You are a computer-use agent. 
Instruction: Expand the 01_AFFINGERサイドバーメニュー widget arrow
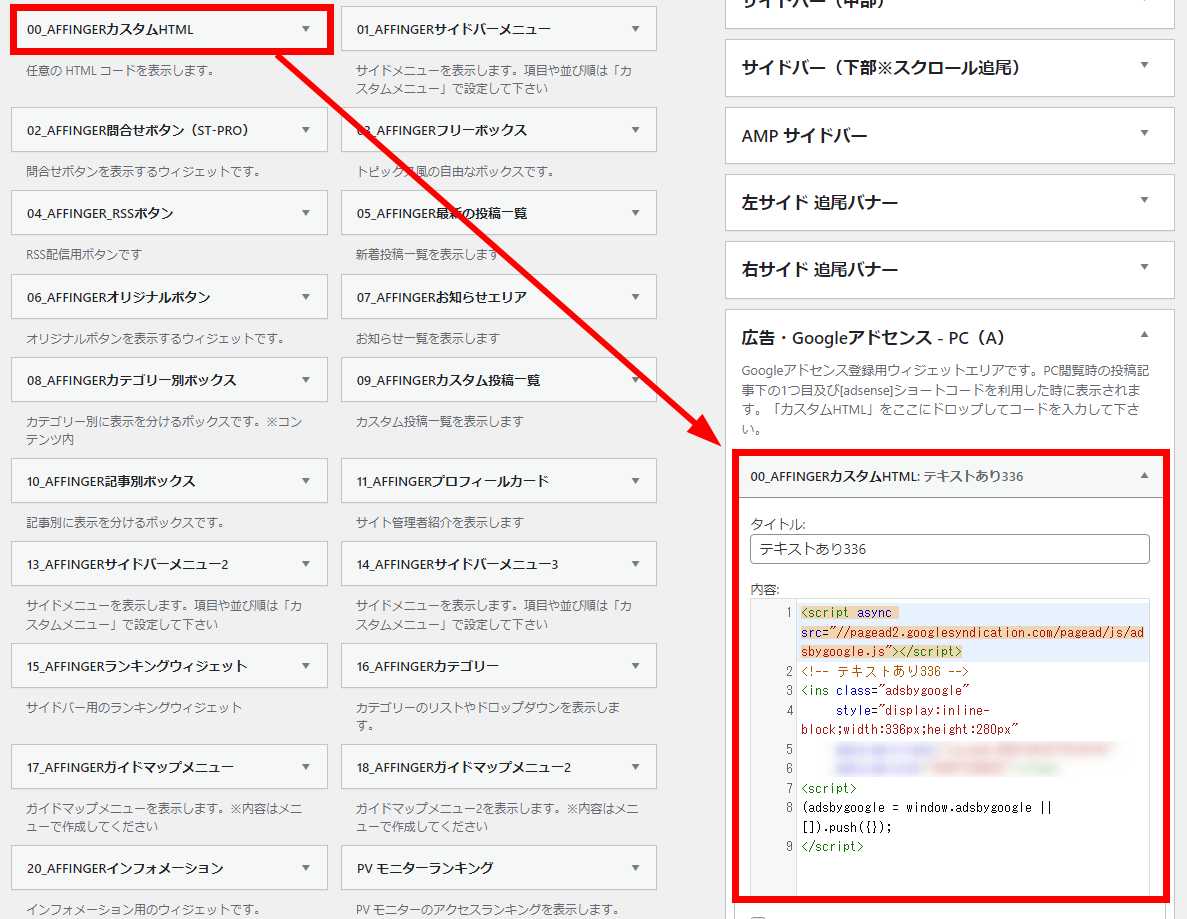[635, 29]
